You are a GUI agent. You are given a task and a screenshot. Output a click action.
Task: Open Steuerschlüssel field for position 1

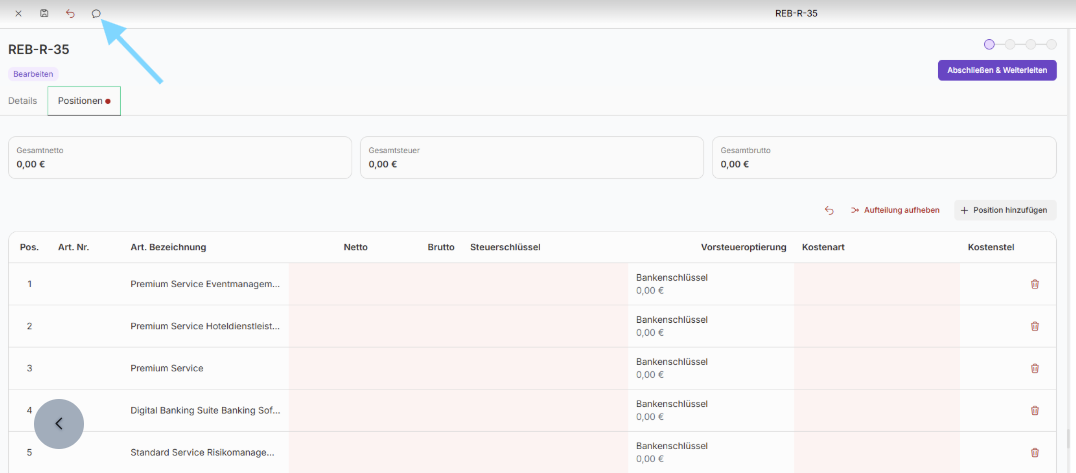tap(545, 284)
